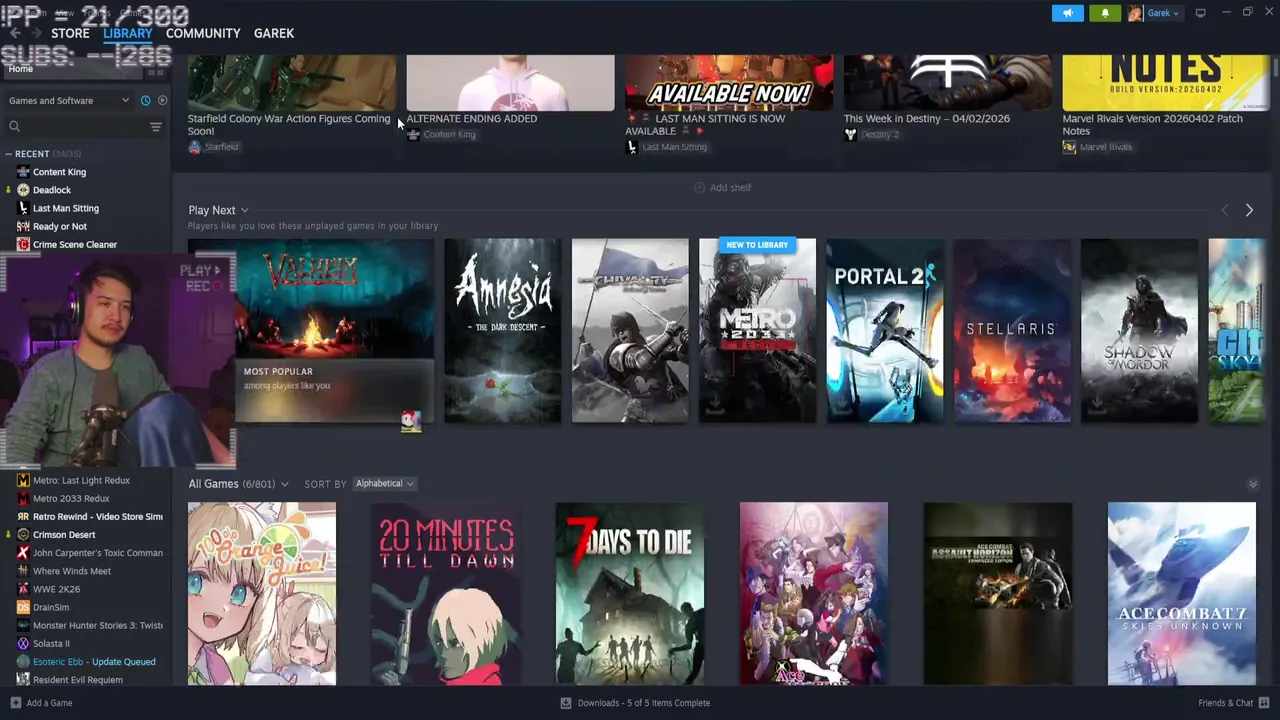
Task: Open the Shadow of Mordor cover
Action: click(1139, 330)
